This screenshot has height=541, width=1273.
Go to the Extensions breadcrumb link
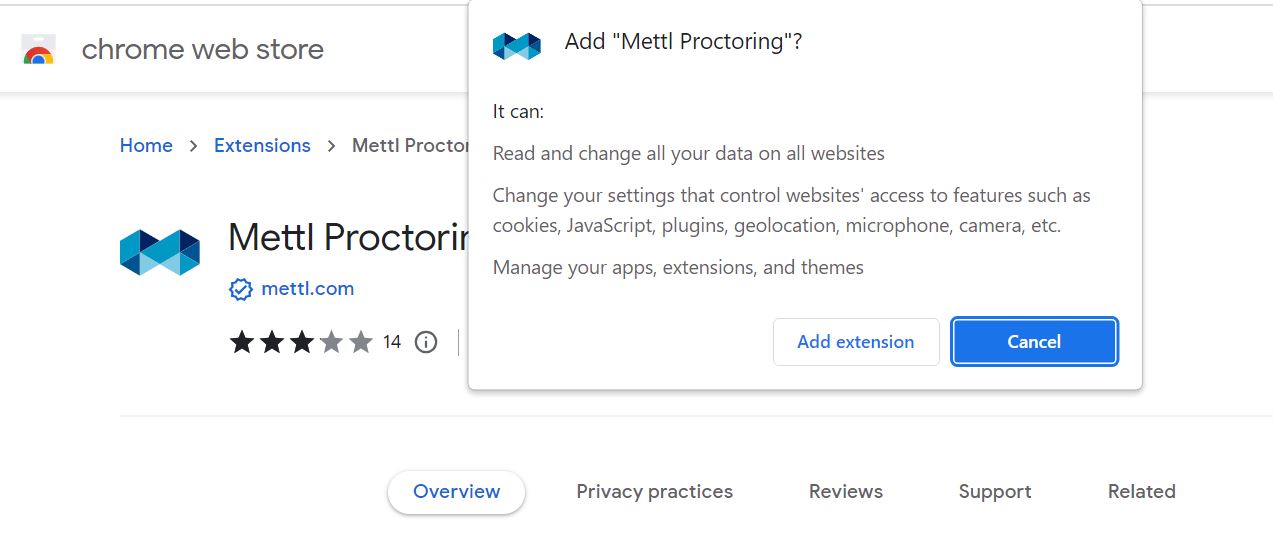pyautogui.click(x=262, y=146)
